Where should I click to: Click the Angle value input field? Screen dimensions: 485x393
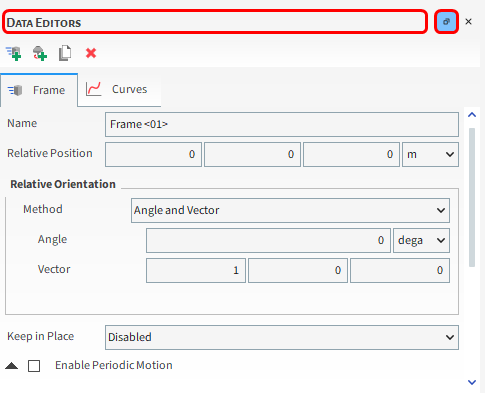[268, 240]
